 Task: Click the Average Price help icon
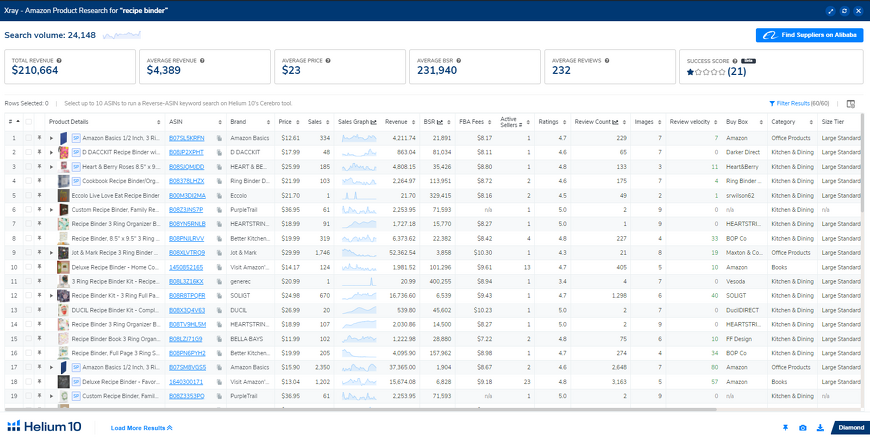[328, 60]
